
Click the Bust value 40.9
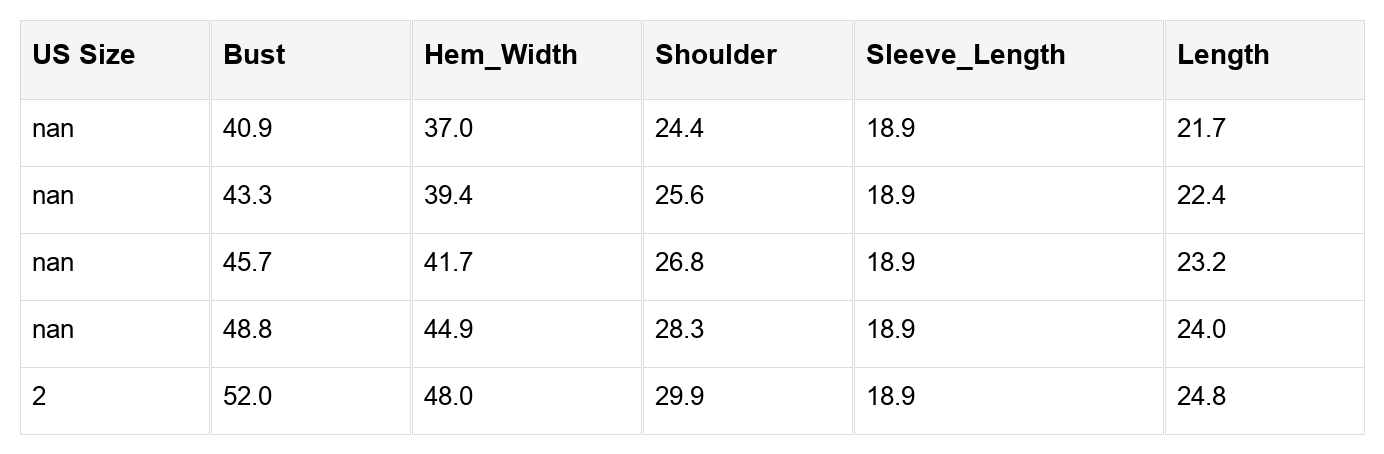247,129
